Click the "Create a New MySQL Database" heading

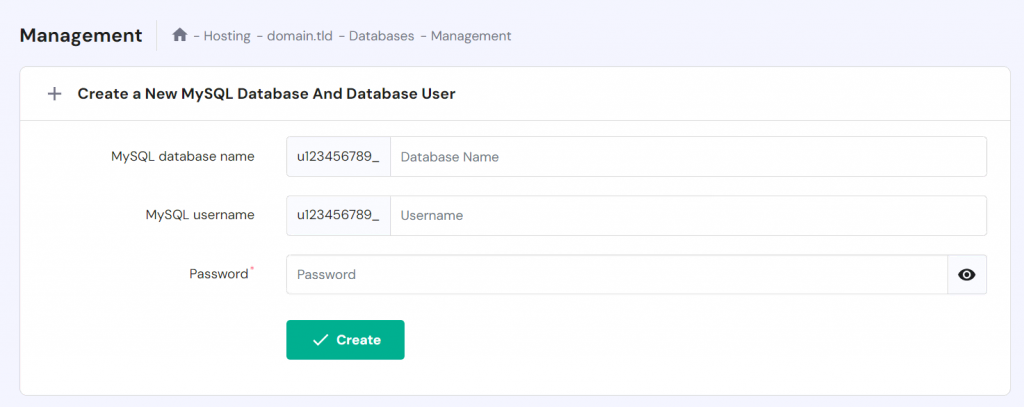pos(266,94)
